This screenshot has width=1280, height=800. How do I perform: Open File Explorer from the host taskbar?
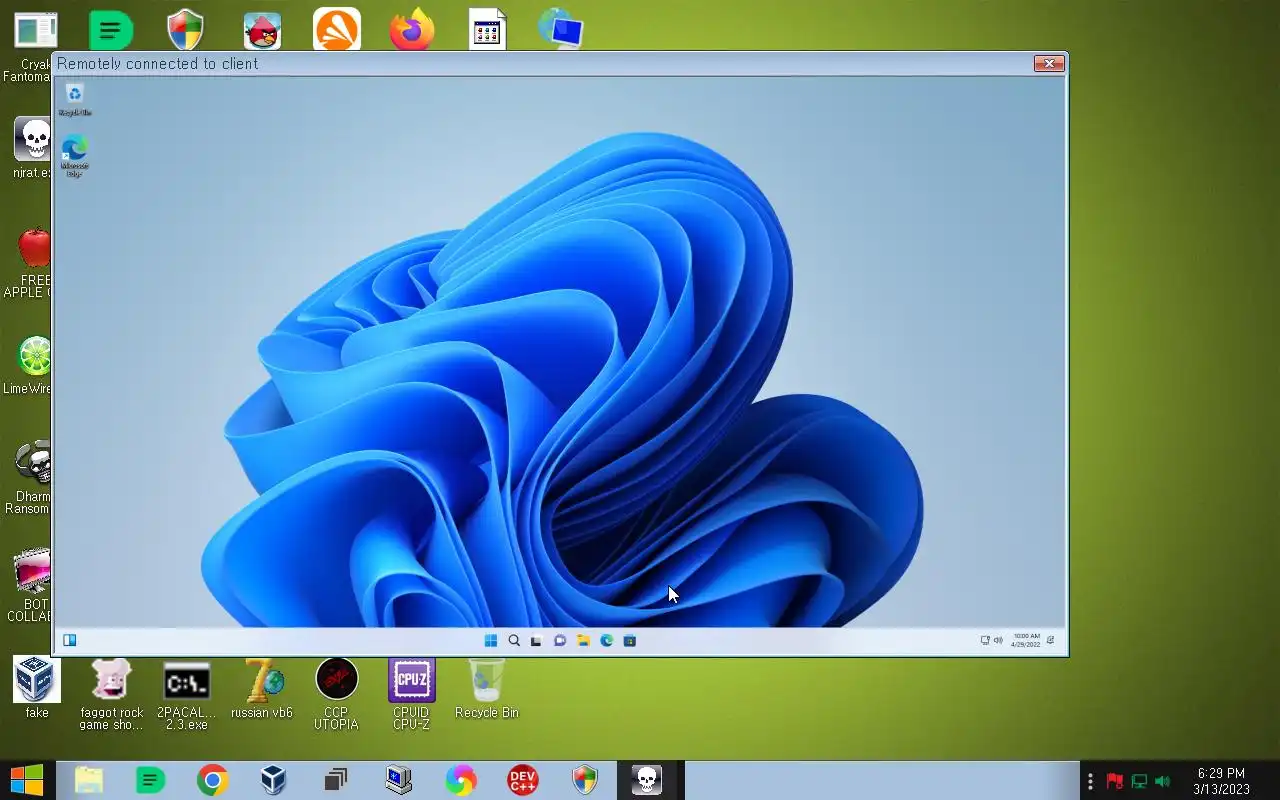coord(89,780)
